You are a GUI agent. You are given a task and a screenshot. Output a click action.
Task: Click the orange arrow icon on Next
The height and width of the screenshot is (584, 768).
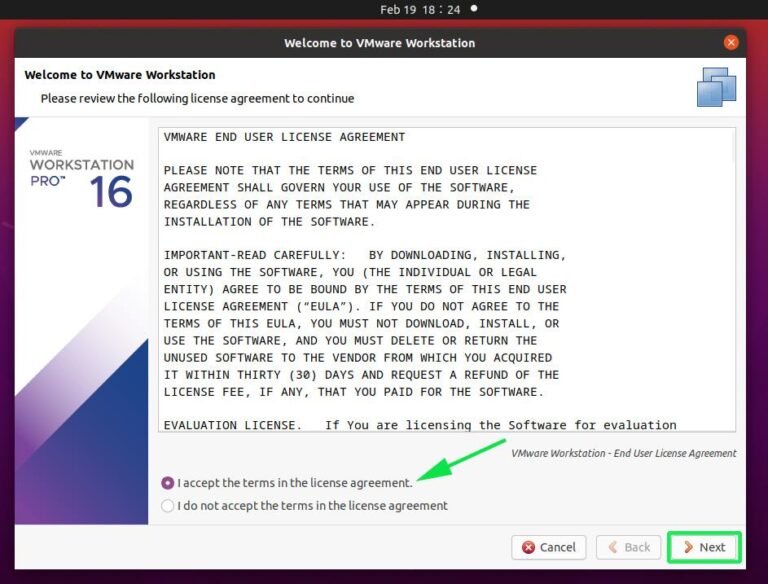click(x=688, y=547)
